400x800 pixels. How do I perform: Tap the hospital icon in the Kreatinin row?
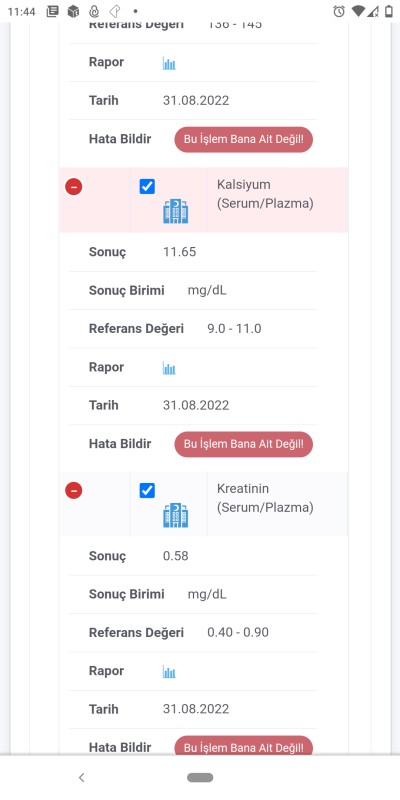coord(176,515)
